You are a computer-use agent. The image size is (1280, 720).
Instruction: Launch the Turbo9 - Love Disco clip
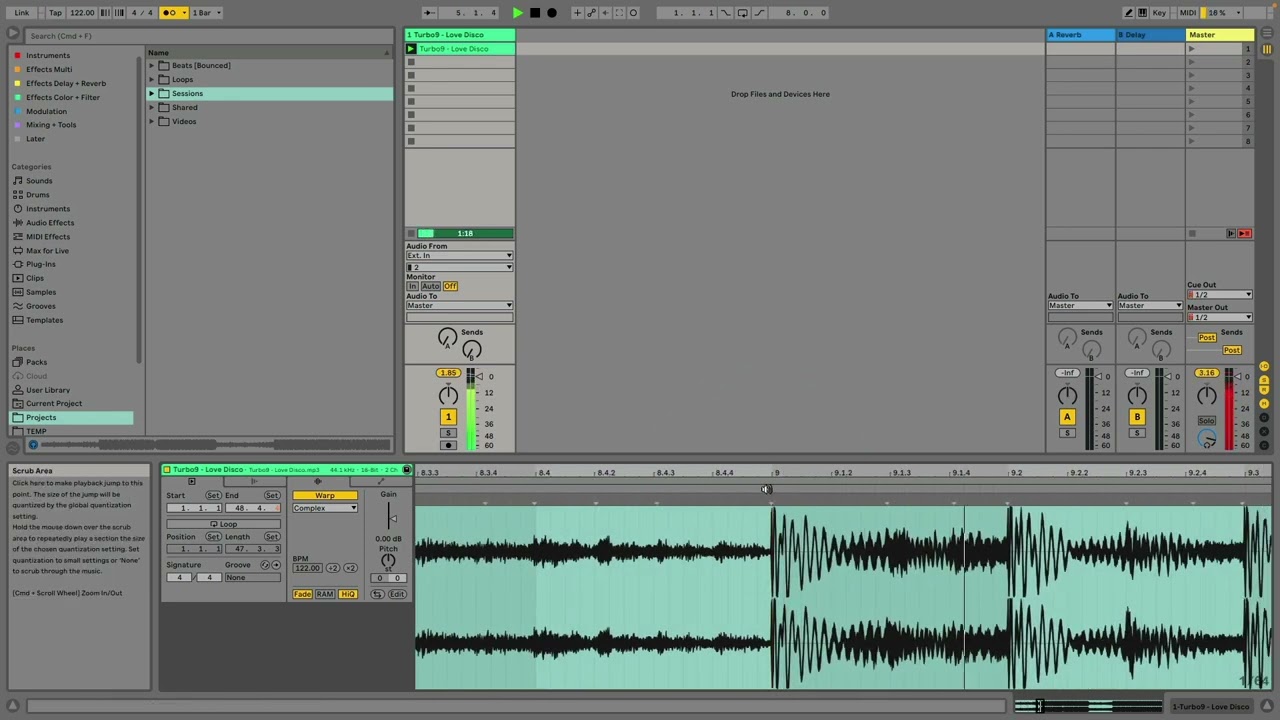tap(411, 48)
